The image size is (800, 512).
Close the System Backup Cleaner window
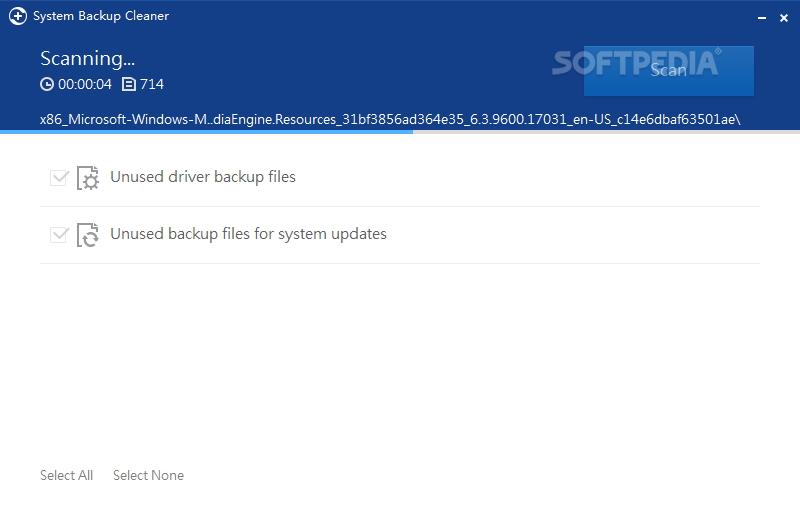tap(784, 18)
